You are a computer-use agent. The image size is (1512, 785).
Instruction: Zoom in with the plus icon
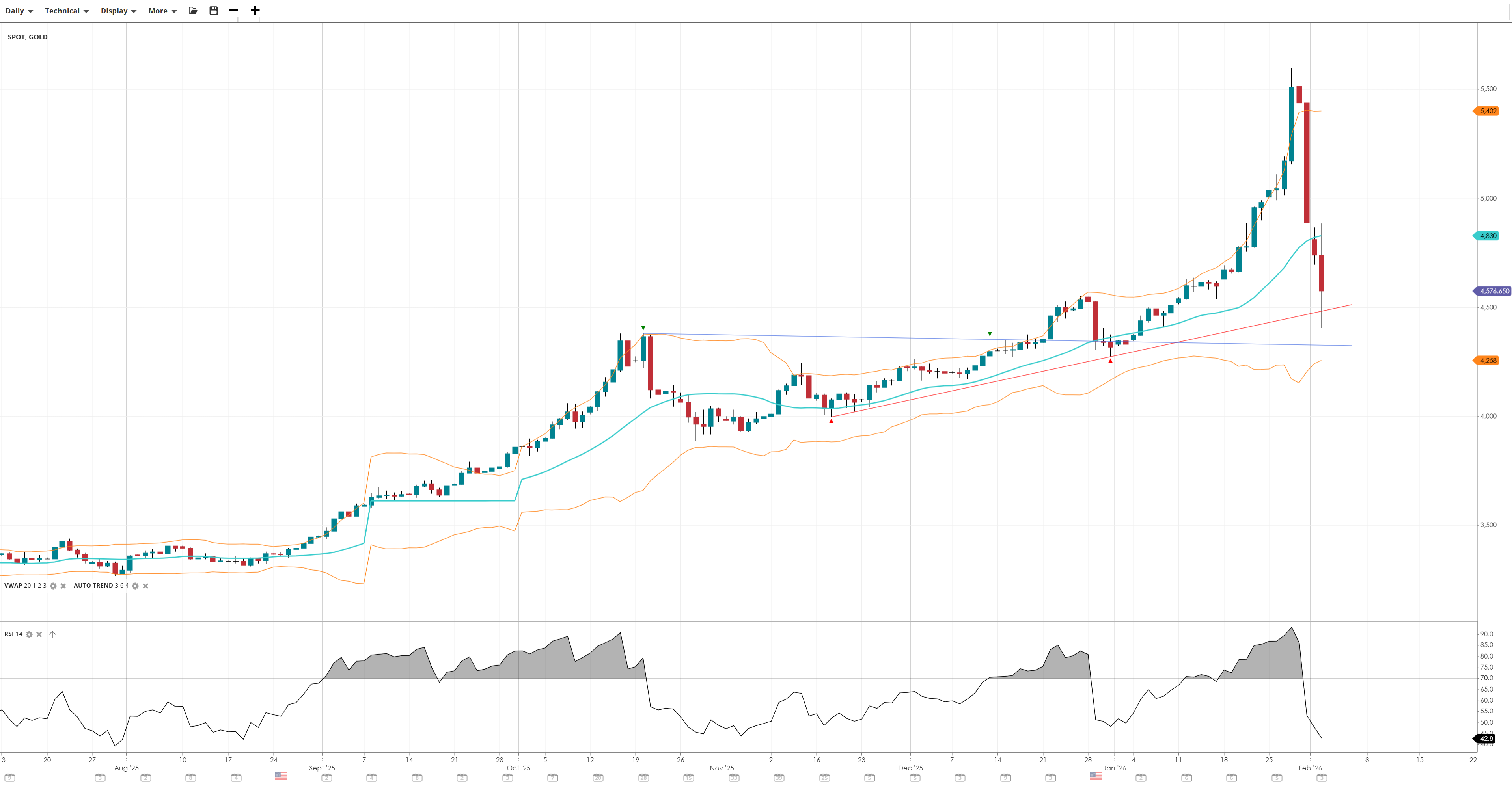255,11
